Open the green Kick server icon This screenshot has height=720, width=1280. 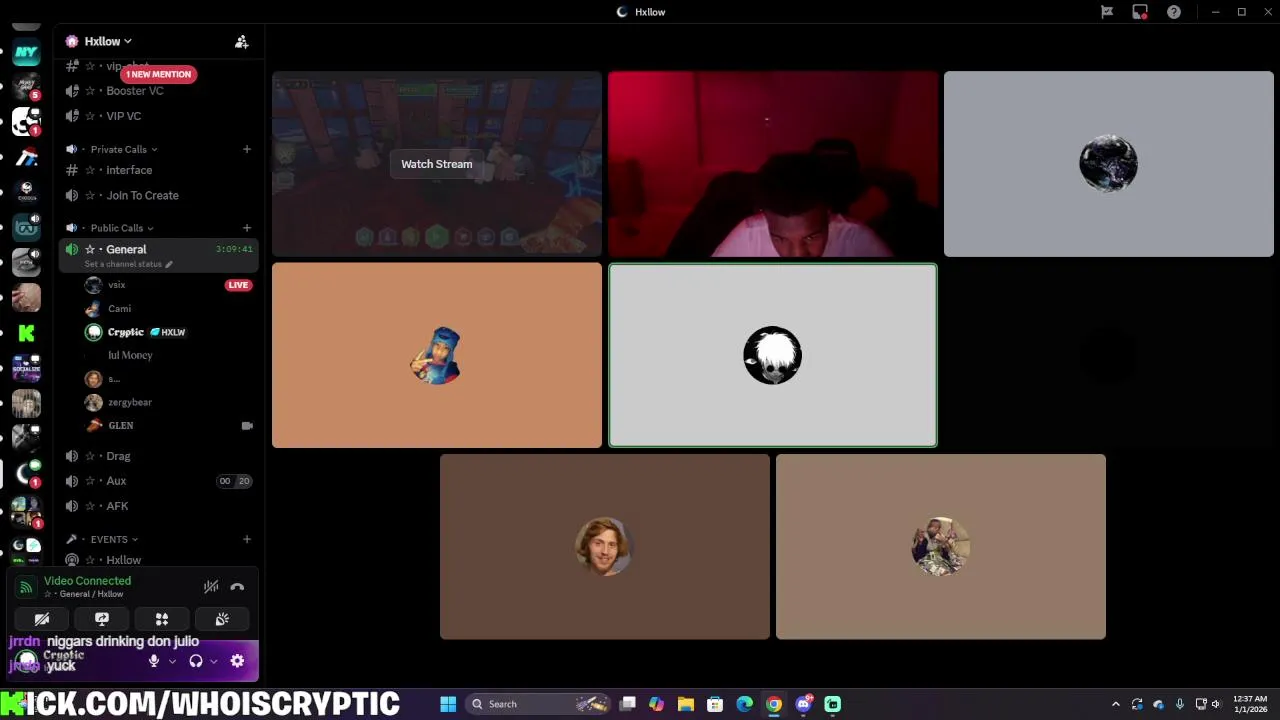(26, 334)
